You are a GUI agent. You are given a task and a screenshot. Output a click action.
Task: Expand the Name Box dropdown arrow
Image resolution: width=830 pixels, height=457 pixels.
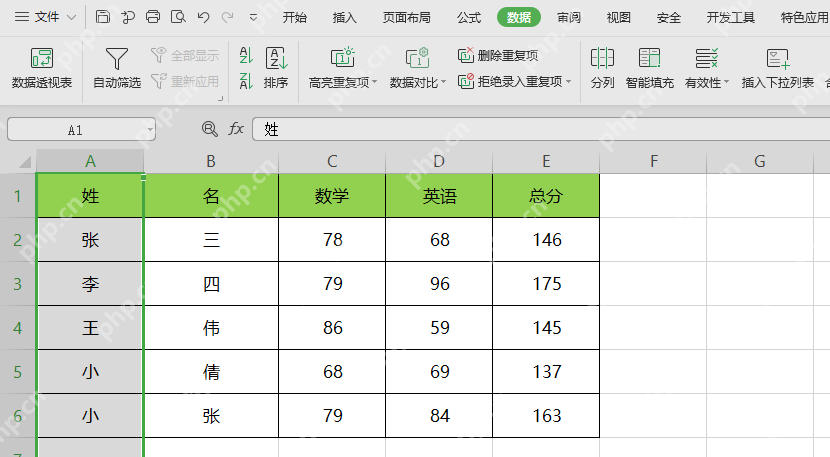click(x=150, y=130)
